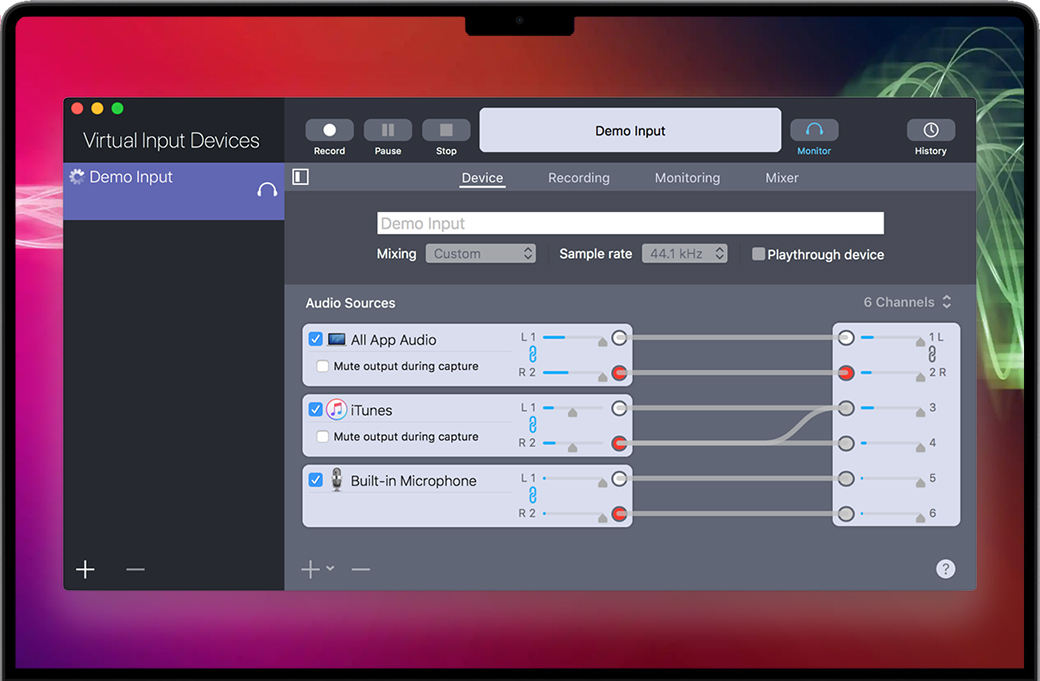Click the Demo Input name text field
Viewport: 1040px width, 681px height.
[x=630, y=223]
